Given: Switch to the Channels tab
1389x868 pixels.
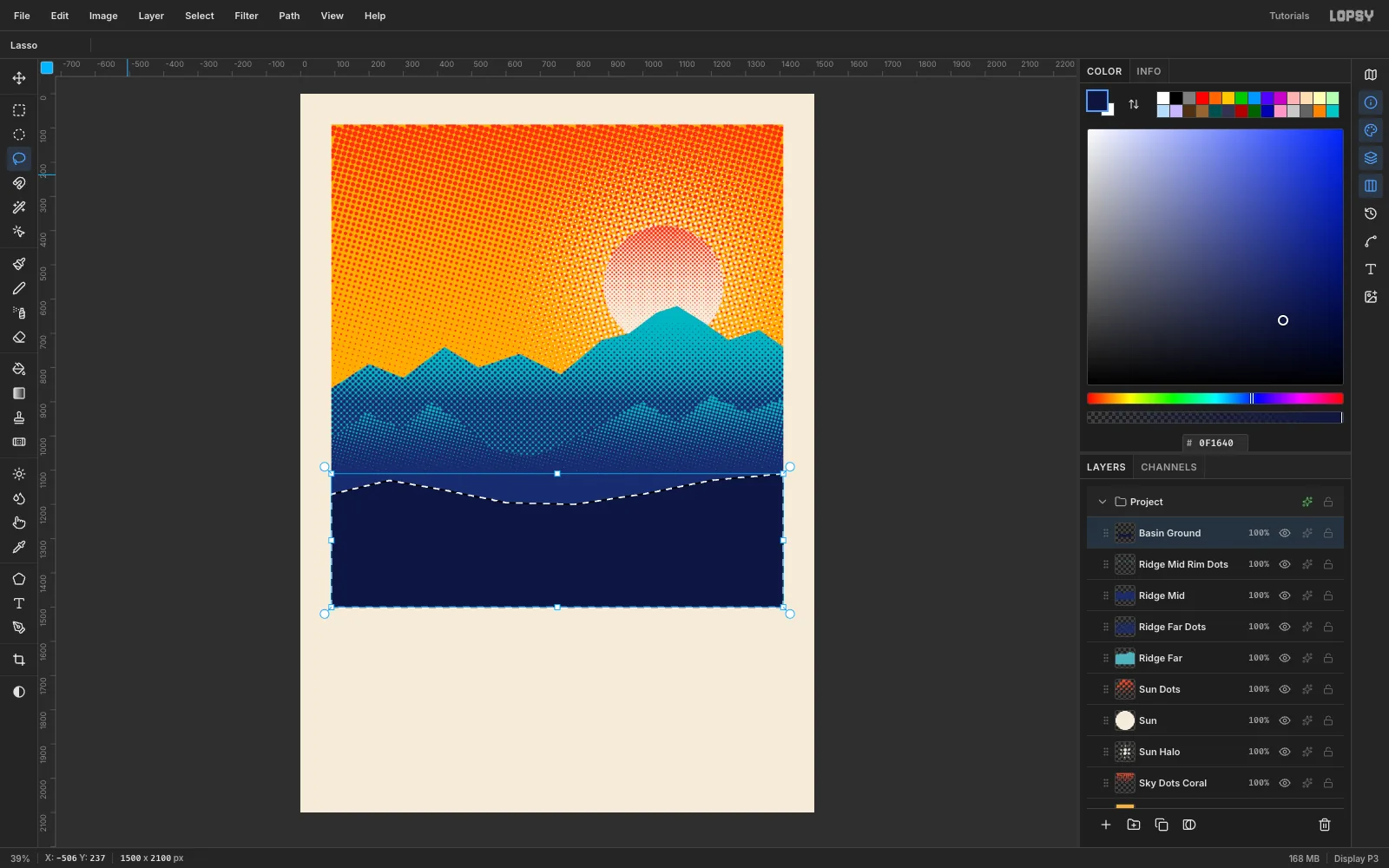Looking at the screenshot, I should tap(1168, 467).
